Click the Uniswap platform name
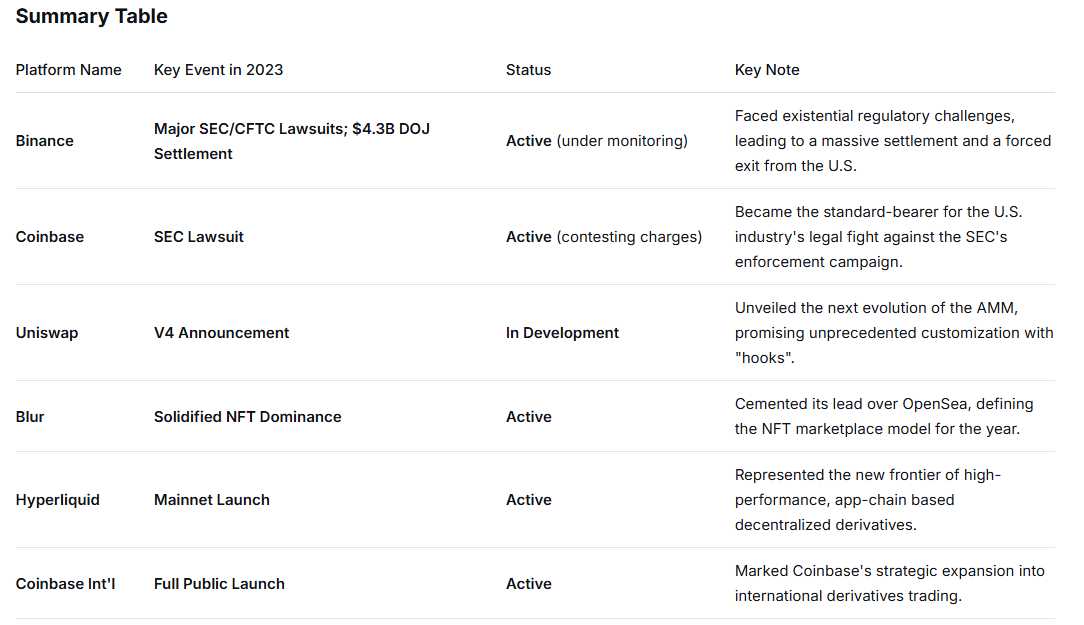The height and width of the screenshot is (625, 1084). 46,332
